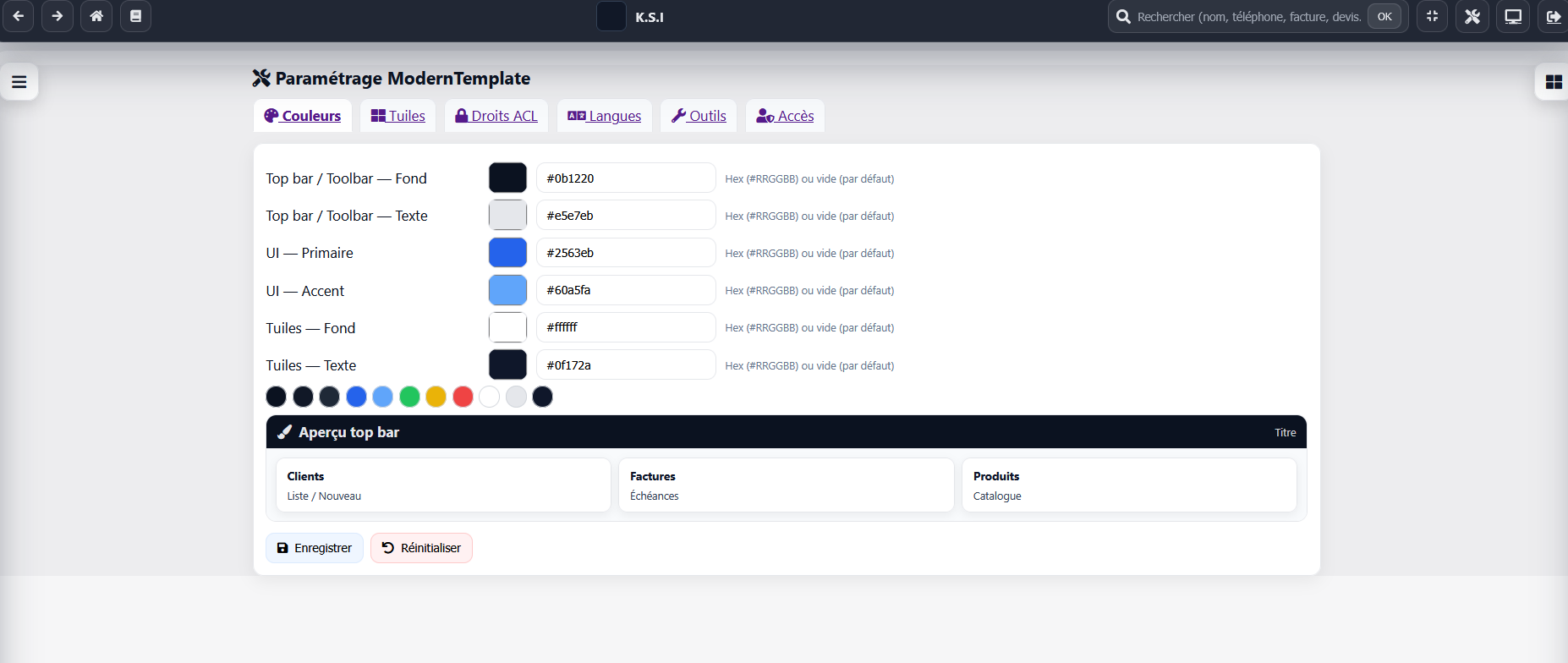
Task: Edit the hex field containing #0f172a
Action: click(626, 364)
